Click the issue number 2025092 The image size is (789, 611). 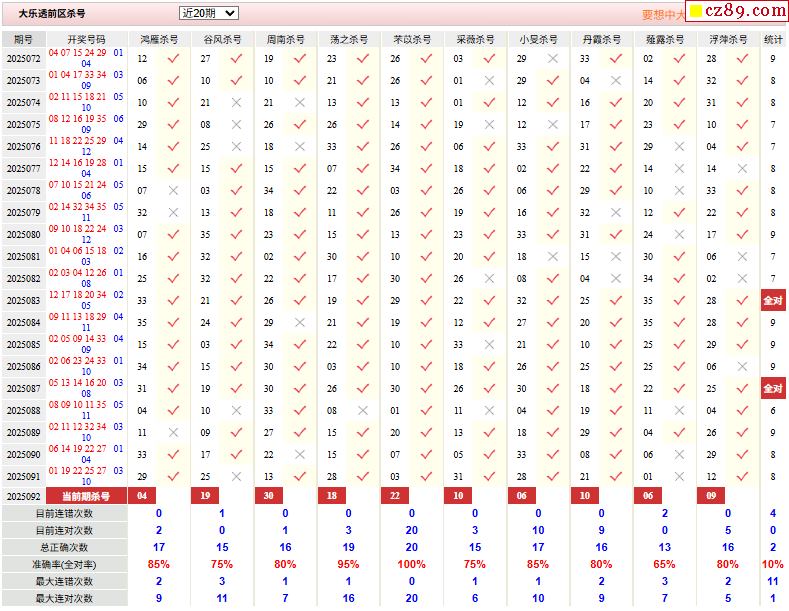coord(23,496)
